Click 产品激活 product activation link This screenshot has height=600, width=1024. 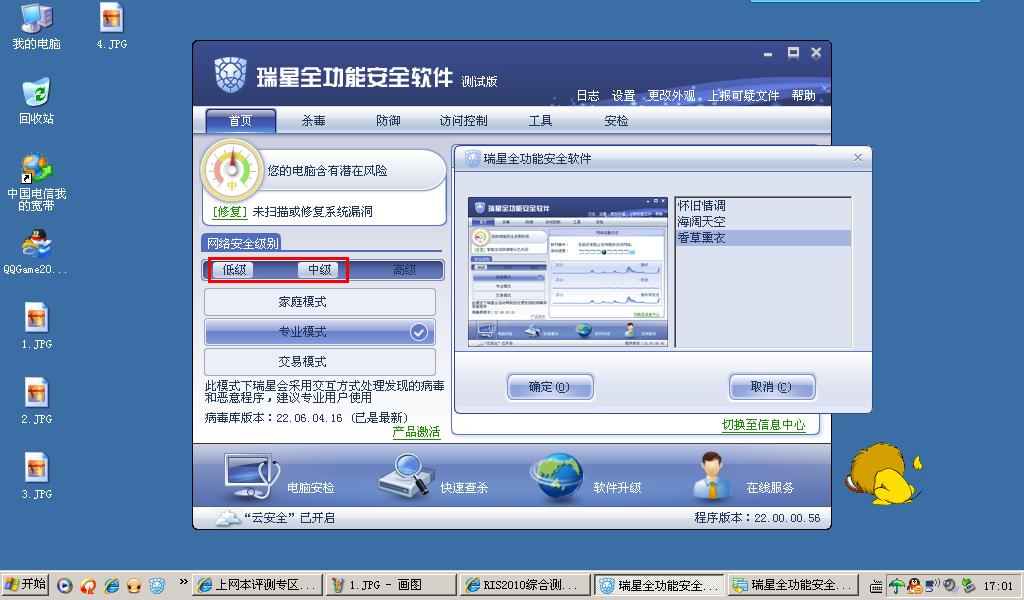[416, 432]
